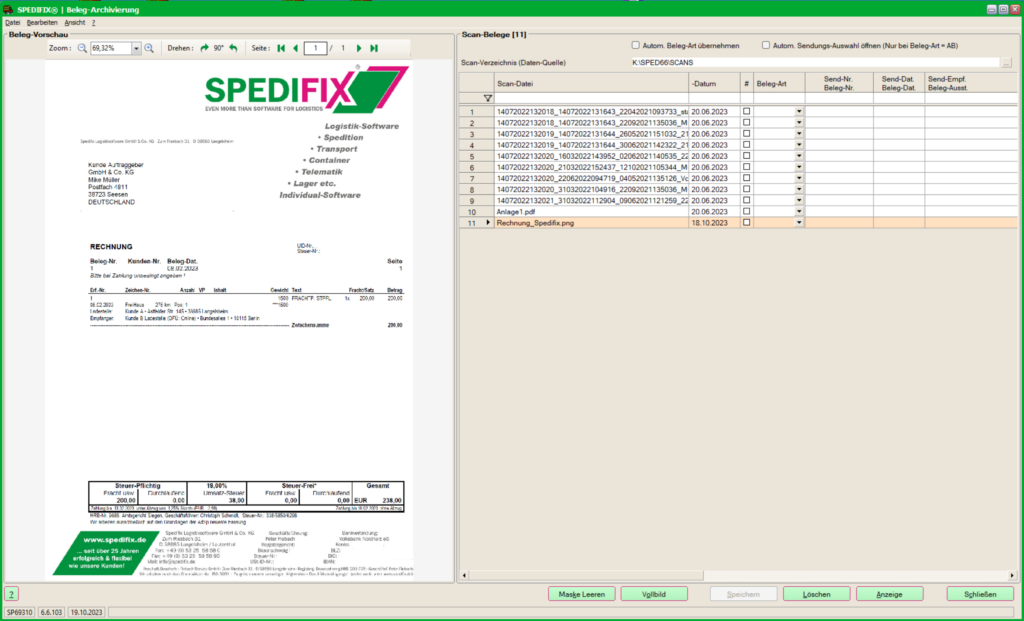Click the filter funnel icon in grid

(x=487, y=98)
